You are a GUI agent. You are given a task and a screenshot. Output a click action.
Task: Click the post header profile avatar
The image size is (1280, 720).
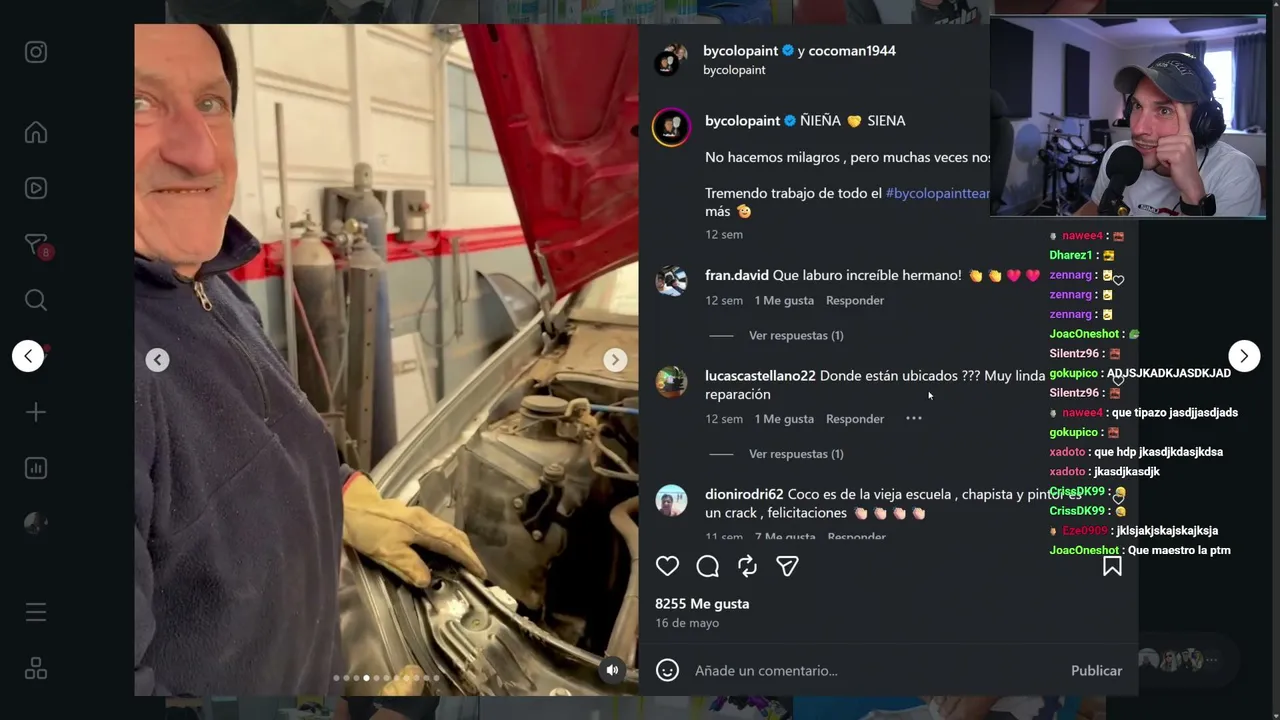pos(671,60)
